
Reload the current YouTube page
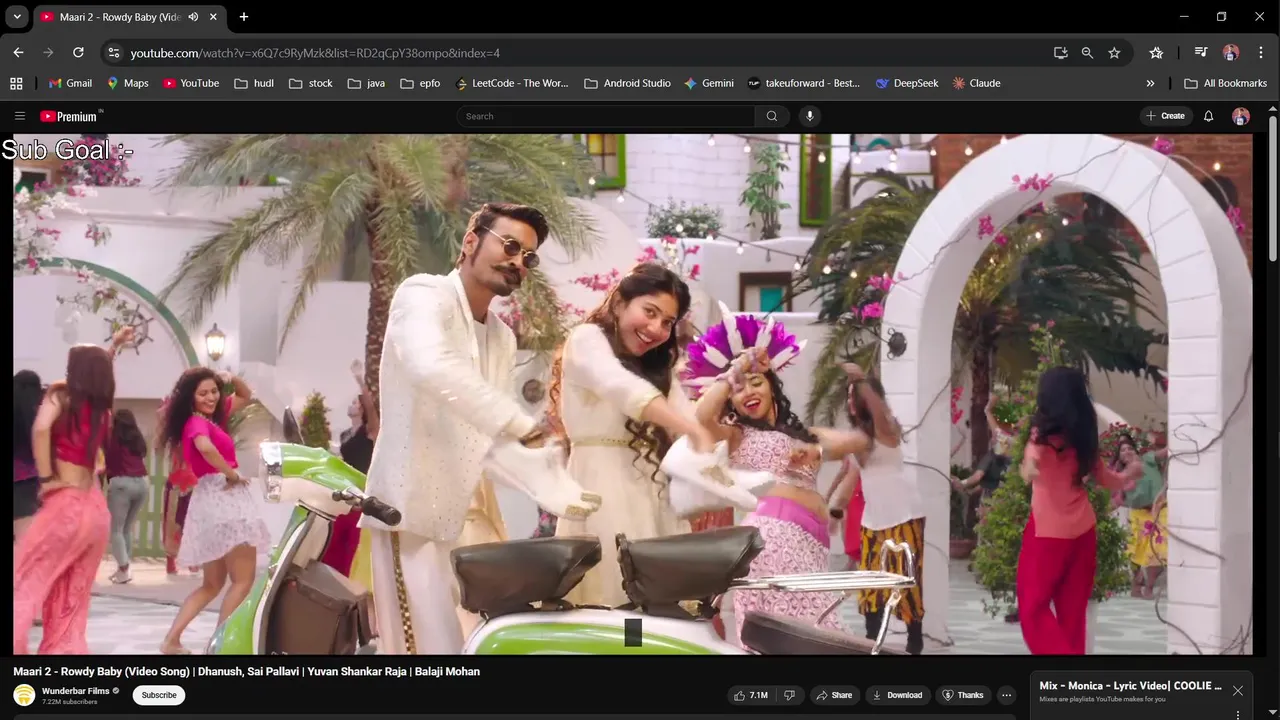pyautogui.click(x=78, y=53)
